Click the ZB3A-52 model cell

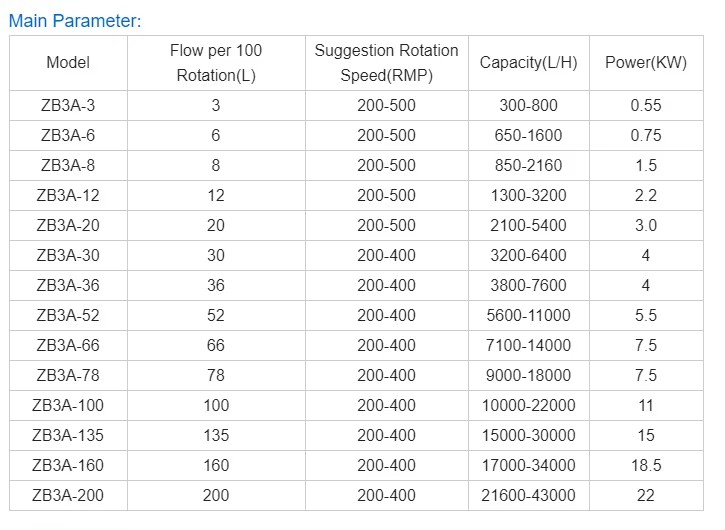68,315
